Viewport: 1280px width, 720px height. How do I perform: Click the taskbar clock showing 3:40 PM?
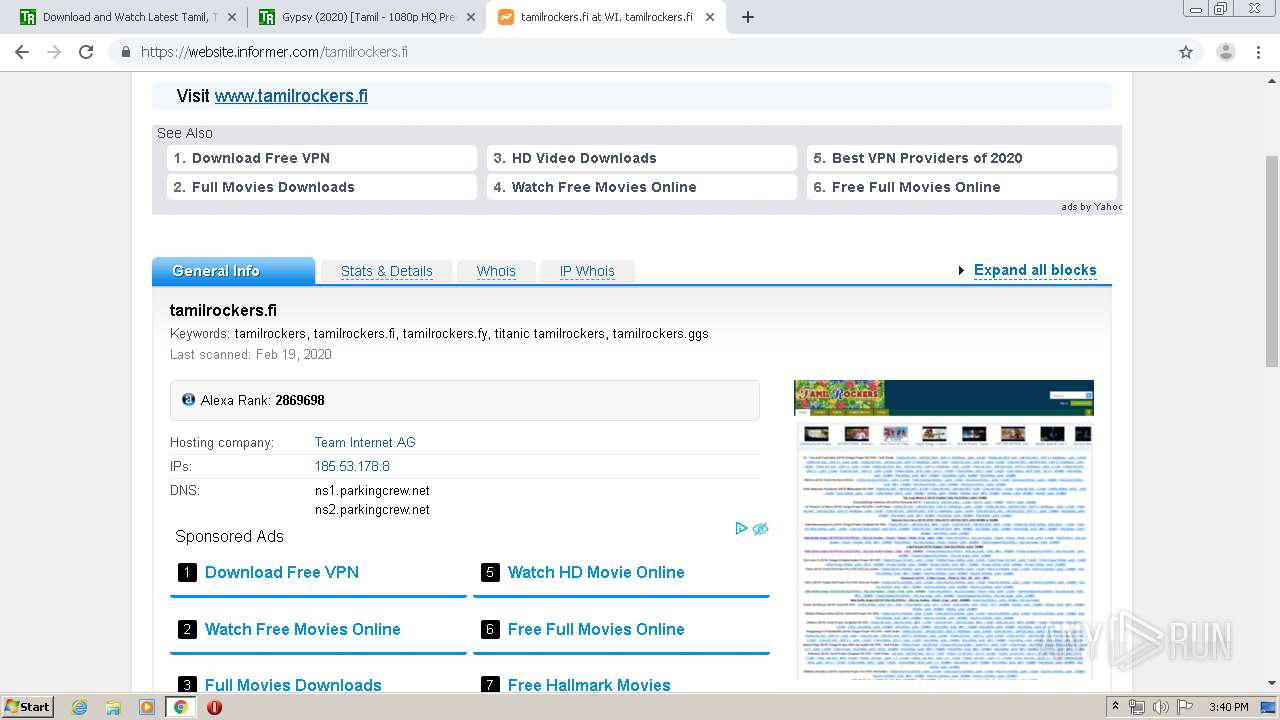coord(1228,707)
